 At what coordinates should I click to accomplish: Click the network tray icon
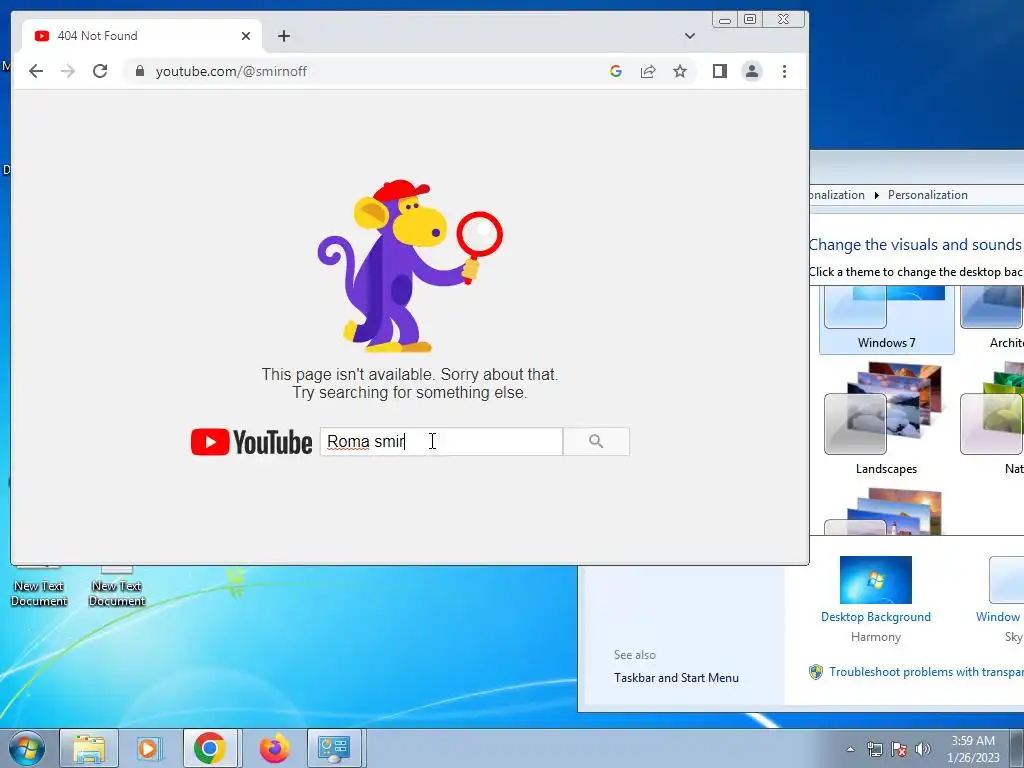click(874, 749)
